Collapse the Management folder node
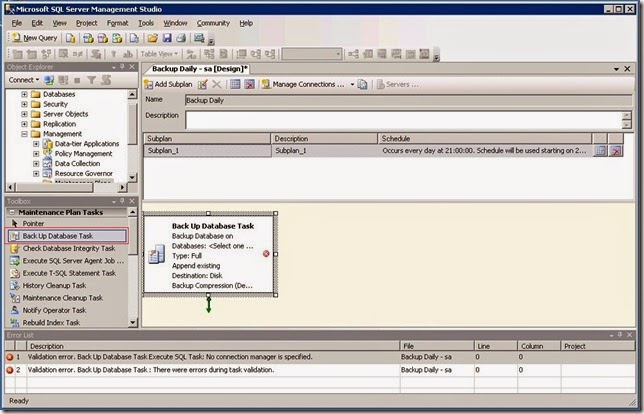Image resolution: width=644 pixels, height=414 pixels. 24,134
